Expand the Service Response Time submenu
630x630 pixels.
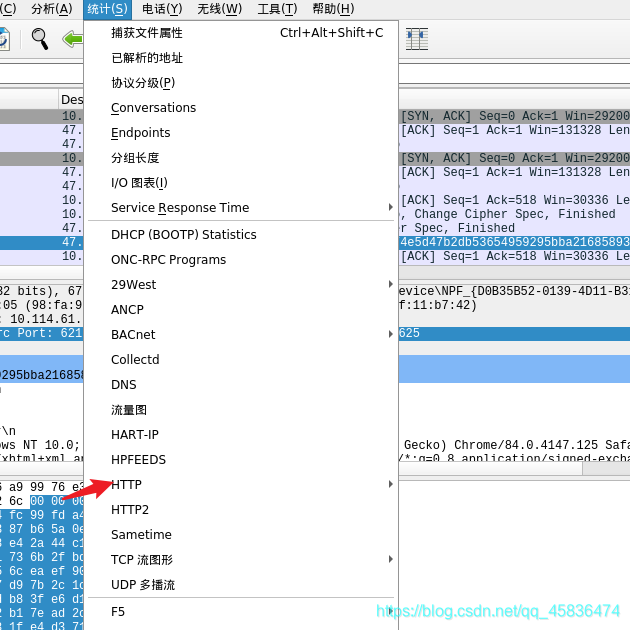(x=241, y=207)
